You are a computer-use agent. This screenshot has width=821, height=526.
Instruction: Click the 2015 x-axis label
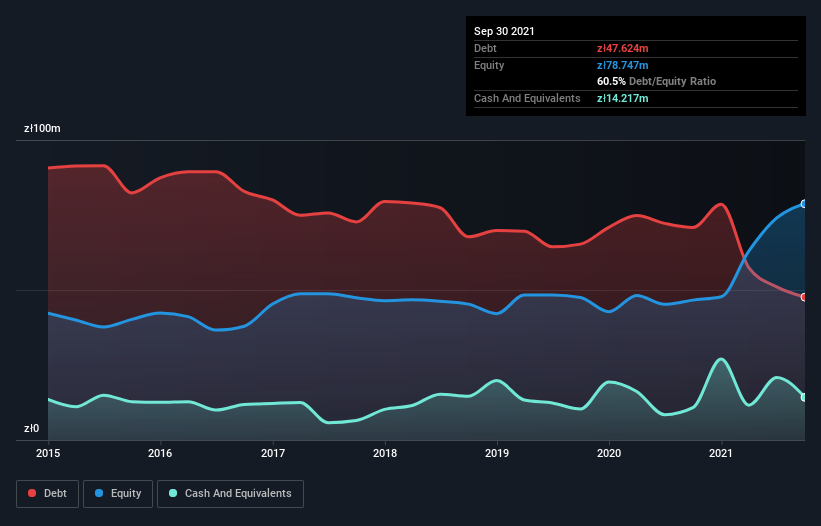48,453
